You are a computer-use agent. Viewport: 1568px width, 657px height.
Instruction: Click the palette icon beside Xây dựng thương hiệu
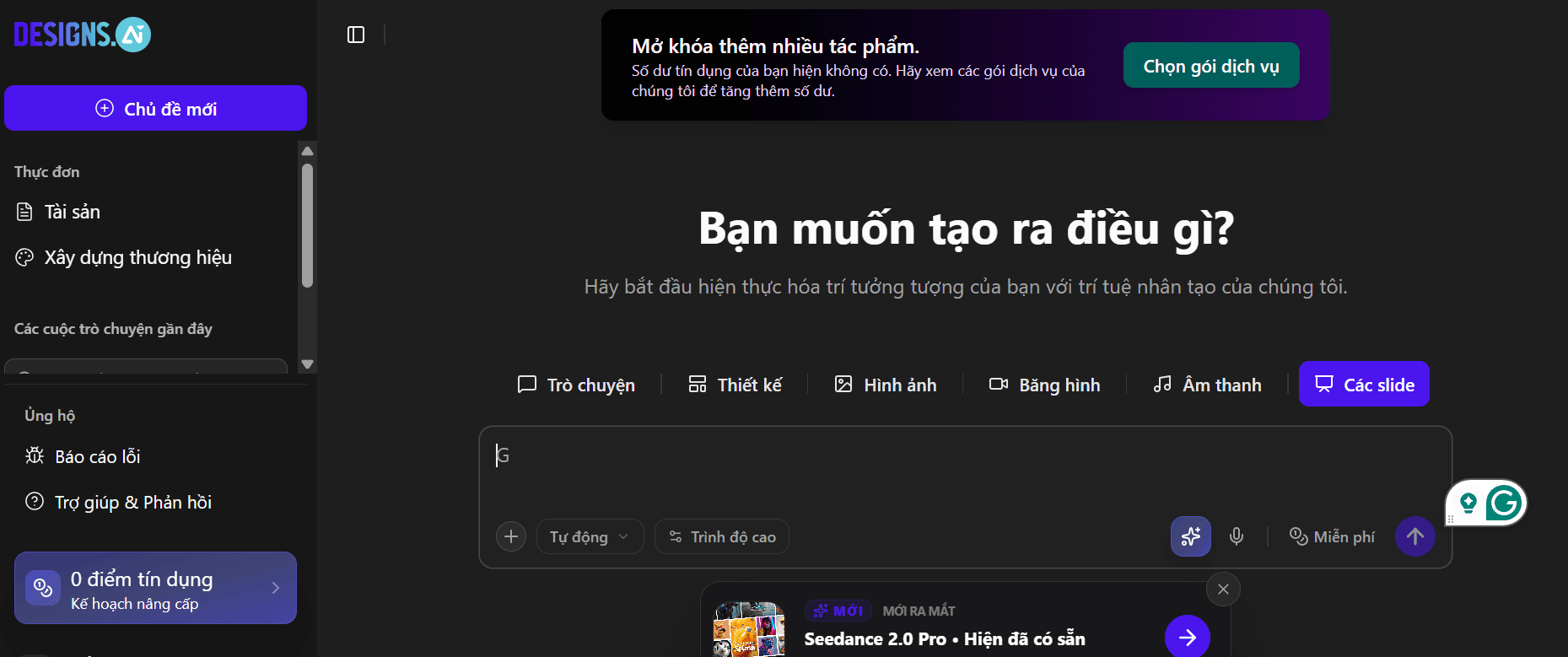(24, 257)
